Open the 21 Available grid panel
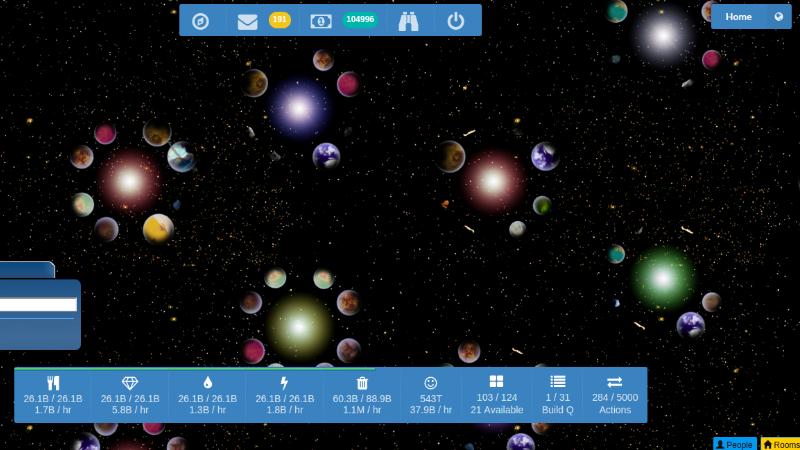Screen dimensions: 800x450 tap(496, 396)
